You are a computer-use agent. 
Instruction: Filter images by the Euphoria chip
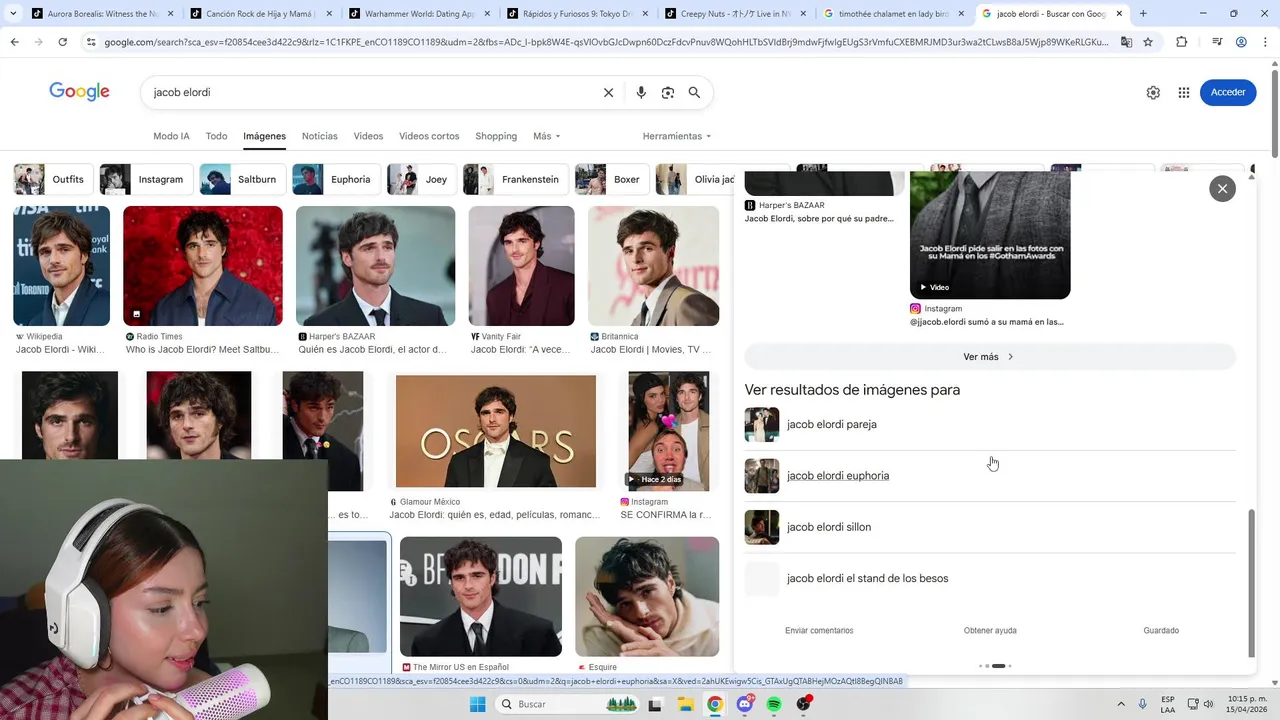(x=336, y=179)
